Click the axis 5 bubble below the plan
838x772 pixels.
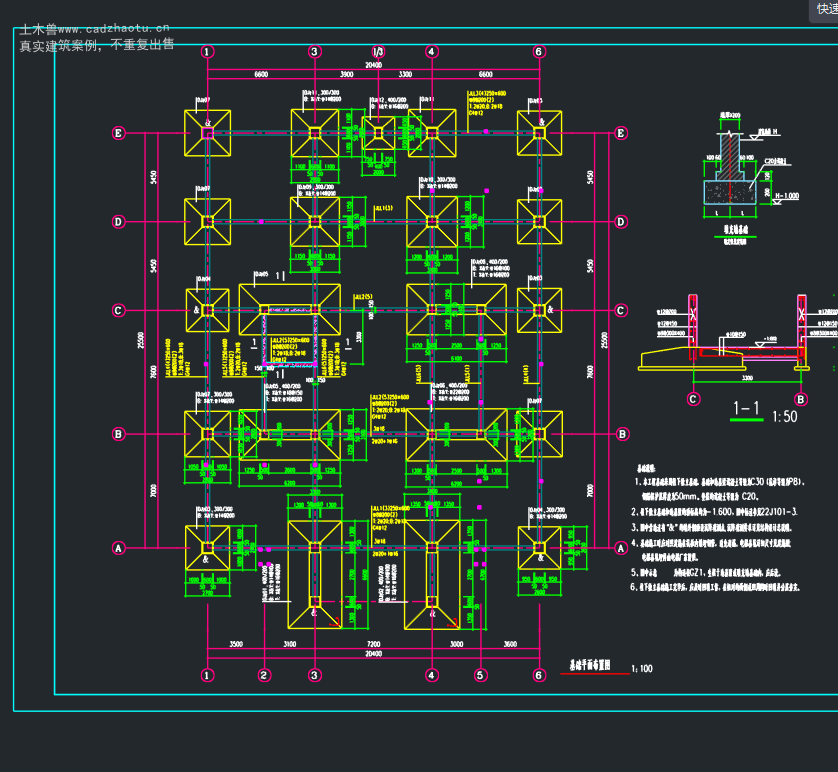(x=480, y=675)
